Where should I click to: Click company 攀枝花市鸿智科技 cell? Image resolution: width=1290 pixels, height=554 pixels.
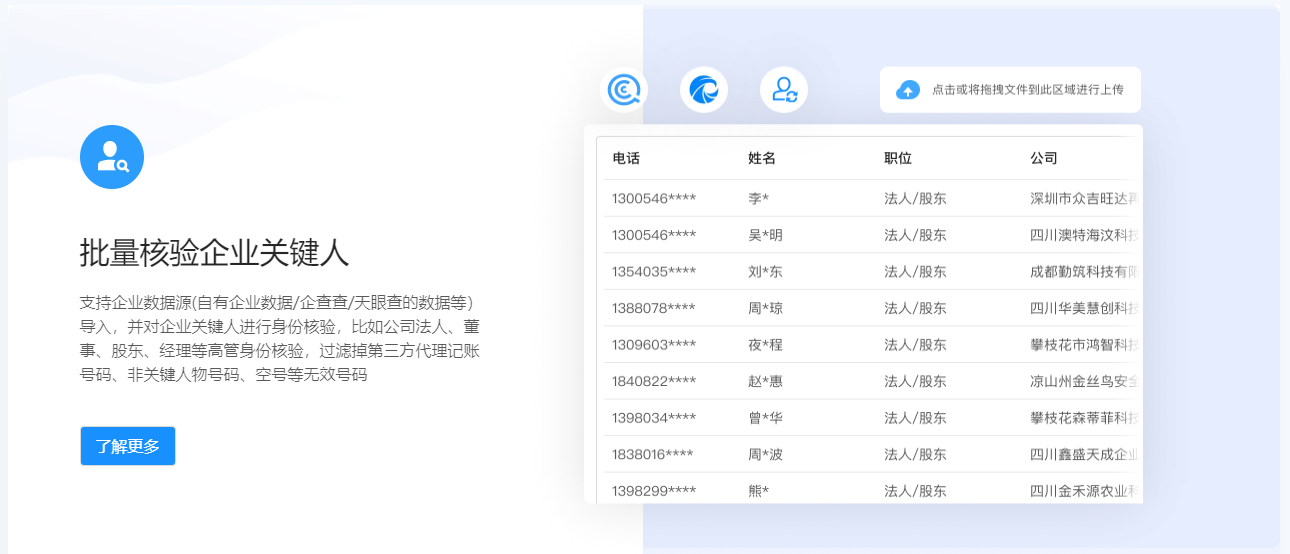pyautogui.click(x=1085, y=345)
